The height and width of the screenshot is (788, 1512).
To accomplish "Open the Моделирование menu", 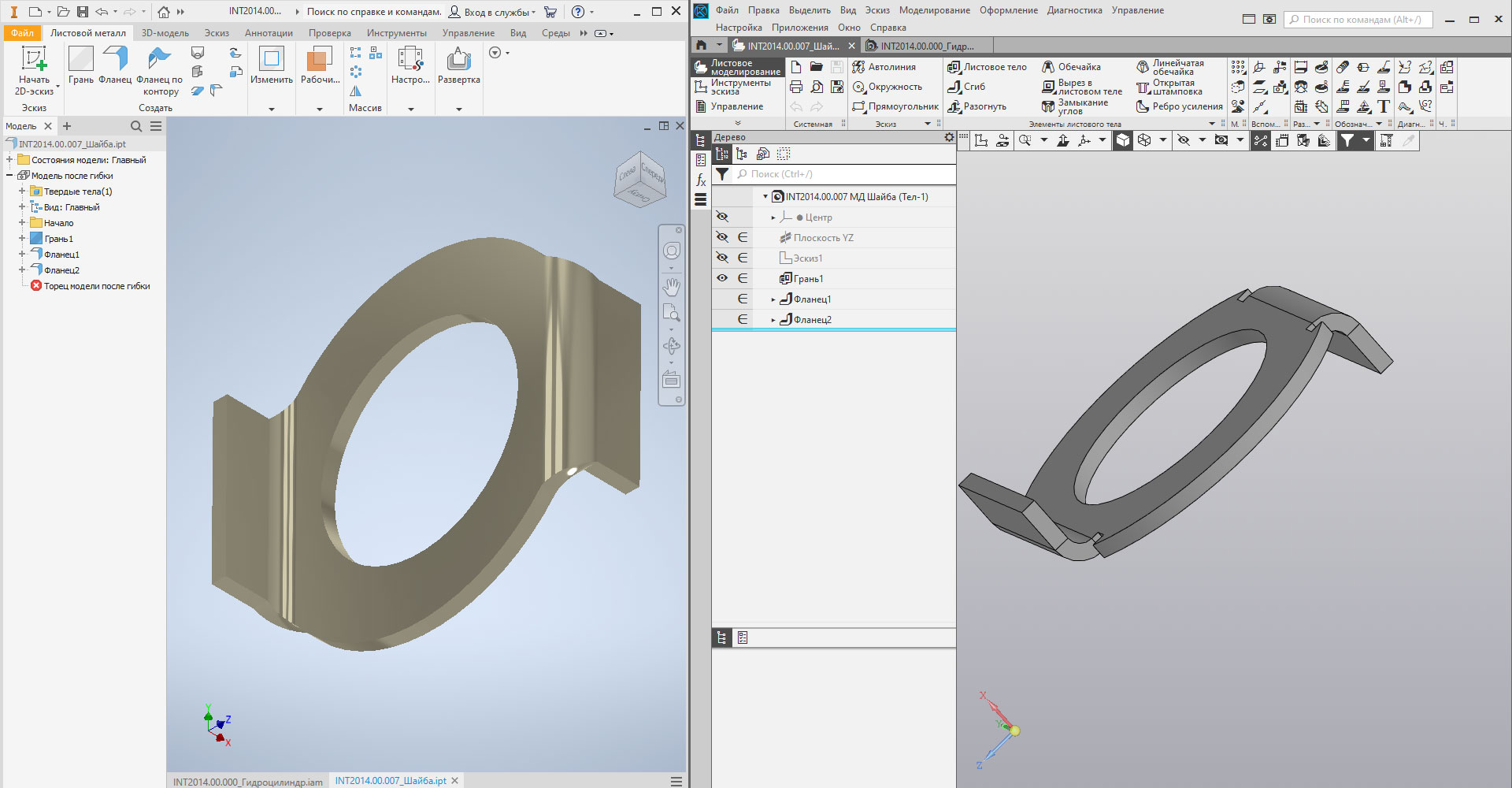I will 934,10.
